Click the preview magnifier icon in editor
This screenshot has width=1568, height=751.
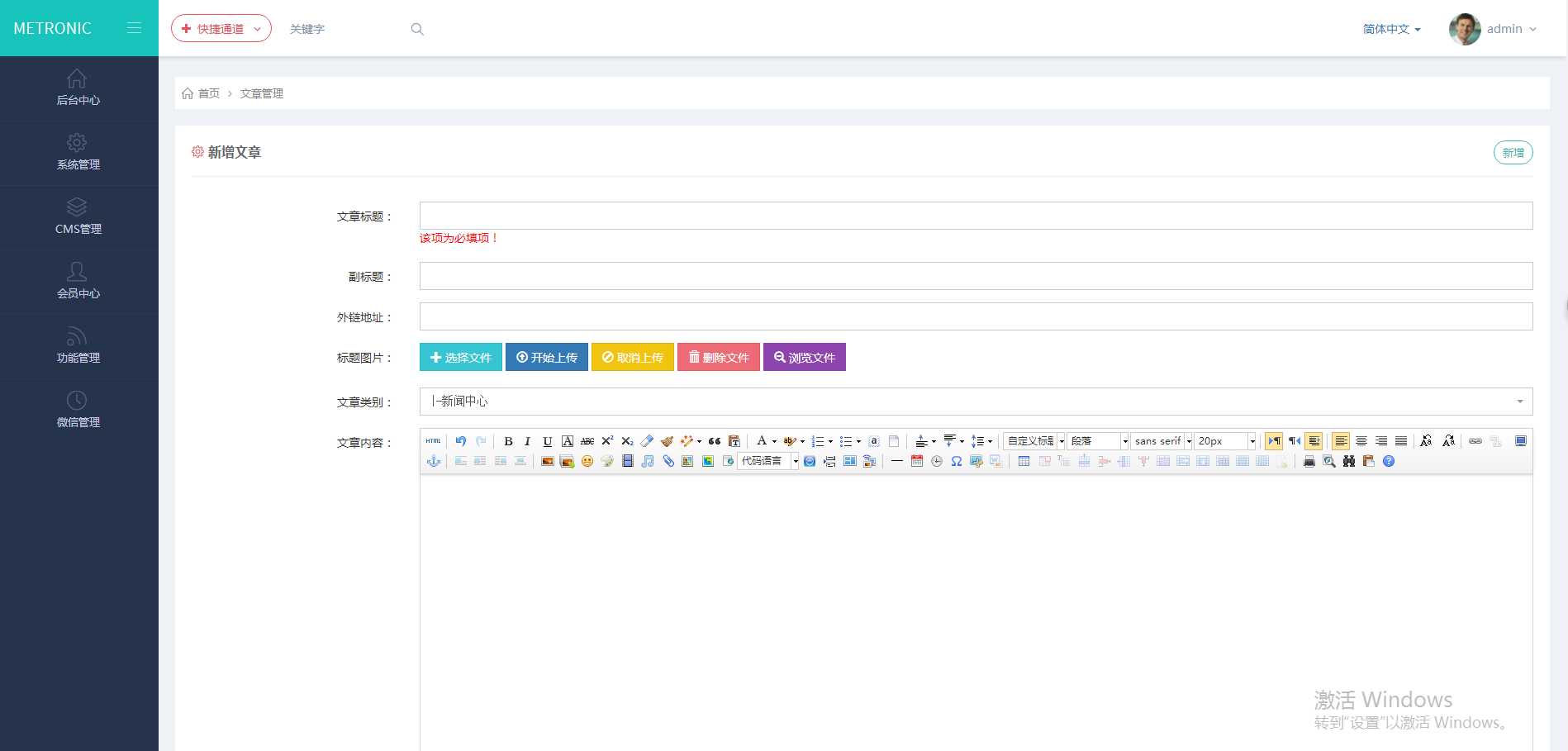1328,461
